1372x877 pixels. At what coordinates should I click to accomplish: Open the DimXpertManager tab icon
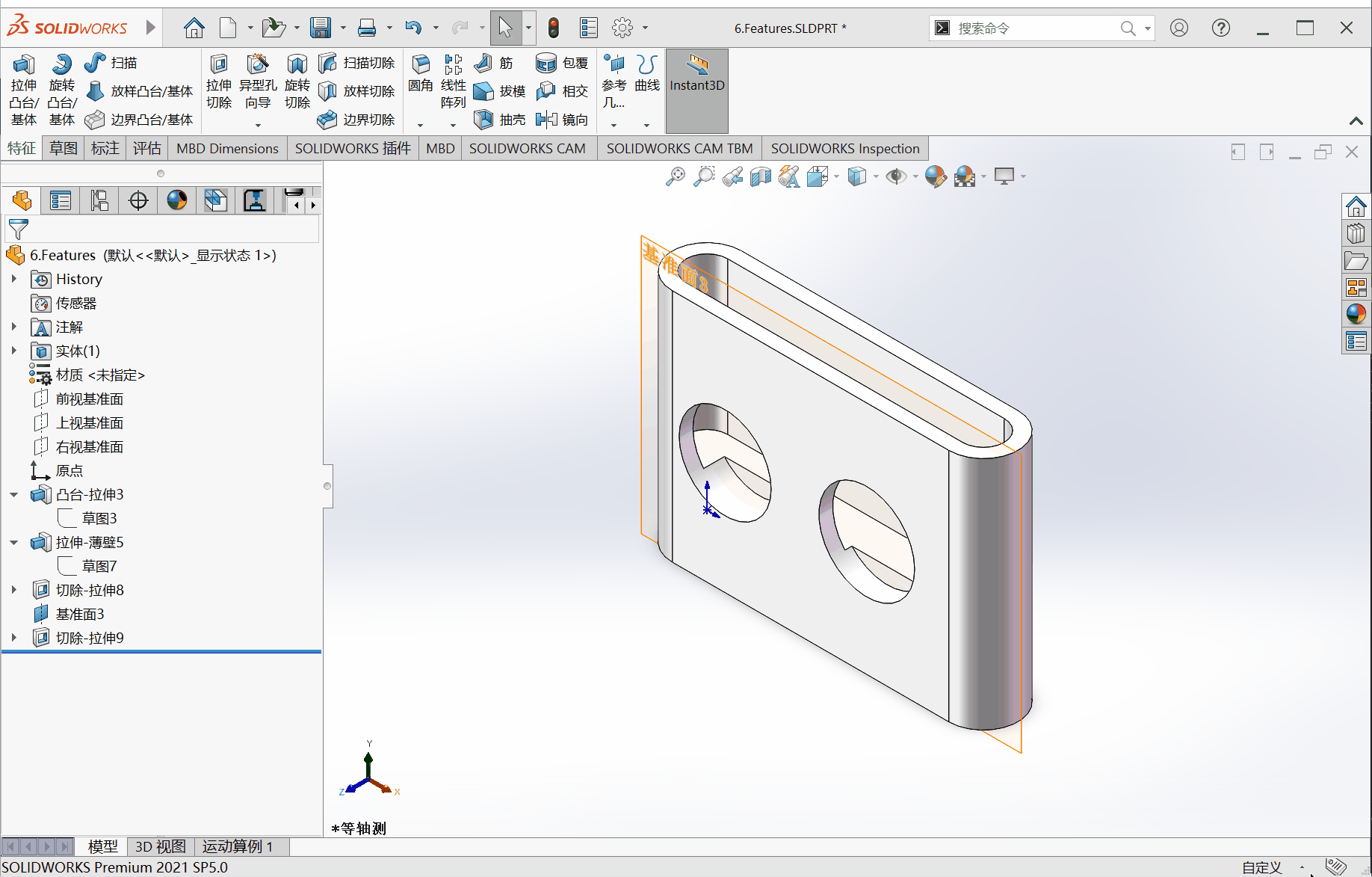(x=138, y=200)
